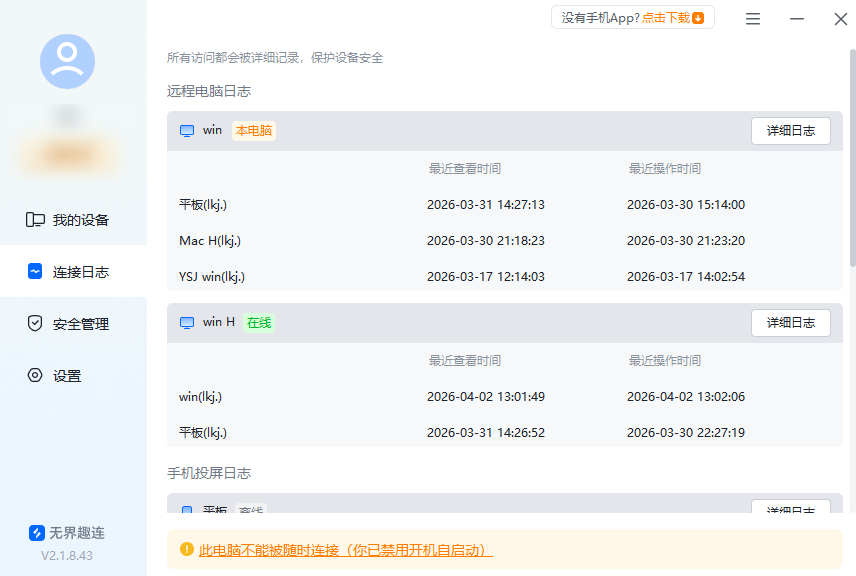
Task: Open the hamburger menu at top right
Action: (x=752, y=18)
